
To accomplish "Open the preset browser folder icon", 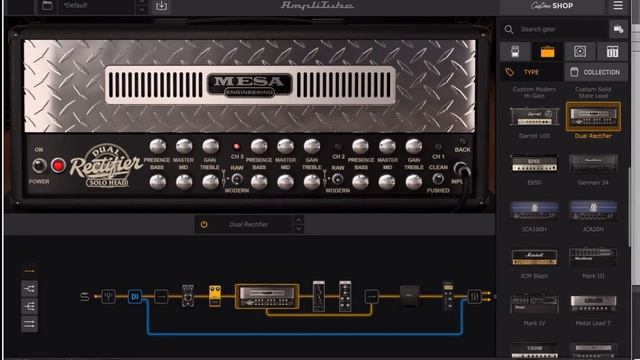I will tap(47, 6).
